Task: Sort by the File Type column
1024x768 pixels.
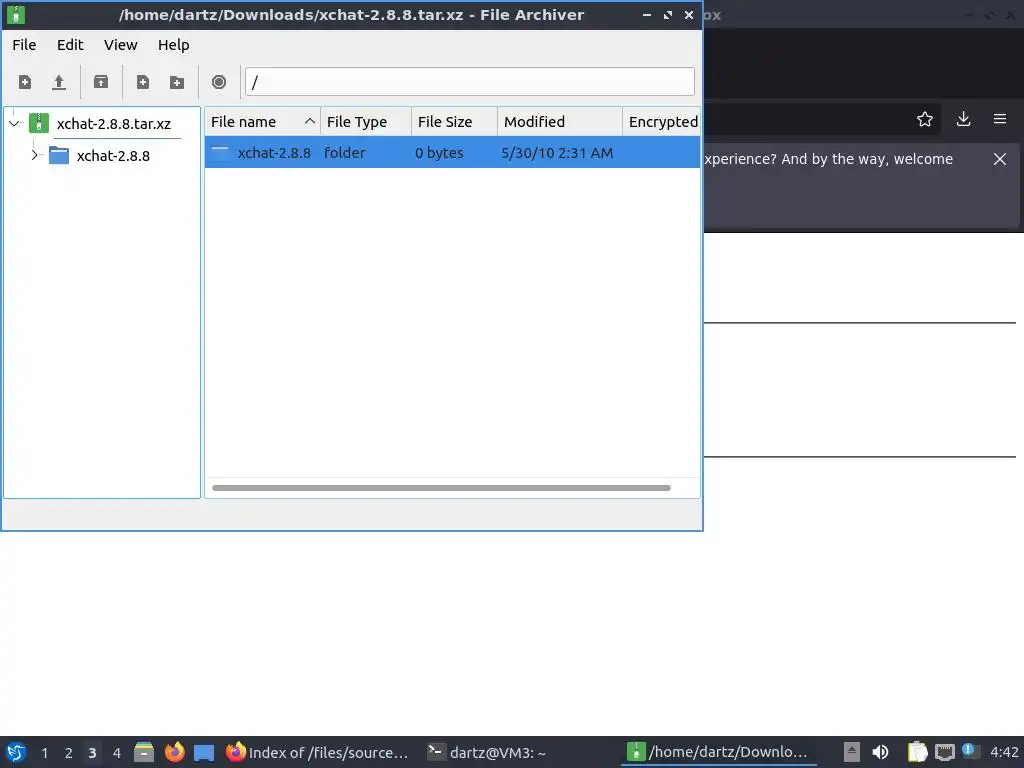Action: [x=366, y=121]
